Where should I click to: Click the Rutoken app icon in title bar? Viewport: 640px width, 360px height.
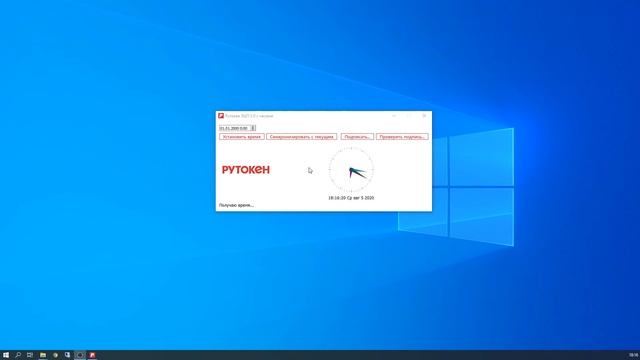[221, 116]
